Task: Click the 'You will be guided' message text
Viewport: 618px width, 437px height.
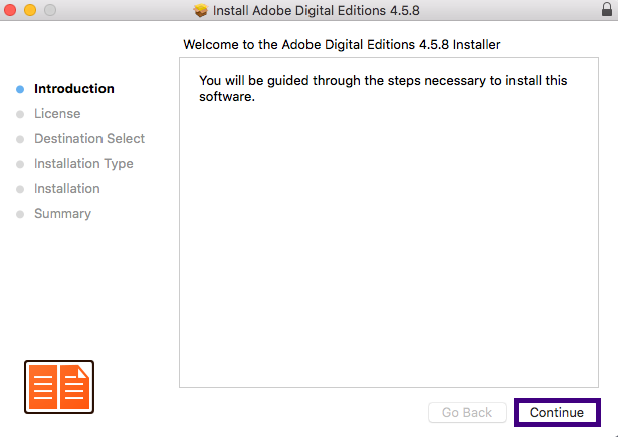Action: pyautogui.click(x=383, y=88)
